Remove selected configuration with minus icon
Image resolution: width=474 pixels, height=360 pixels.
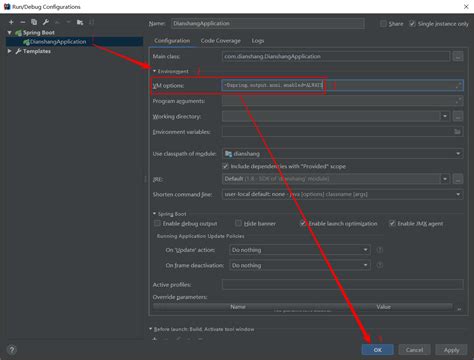tap(23, 22)
